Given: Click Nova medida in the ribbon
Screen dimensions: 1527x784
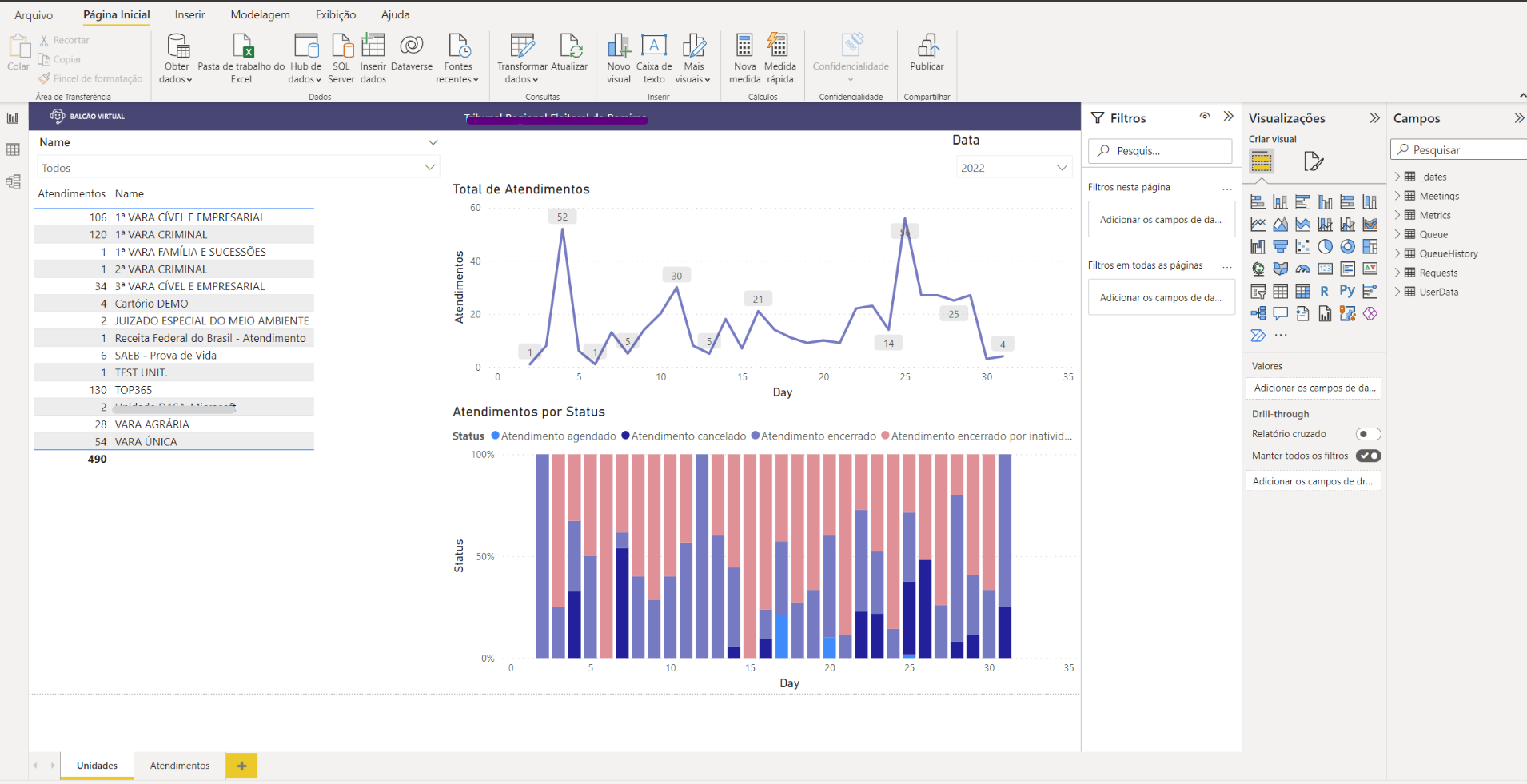Looking at the screenshot, I should [x=744, y=58].
